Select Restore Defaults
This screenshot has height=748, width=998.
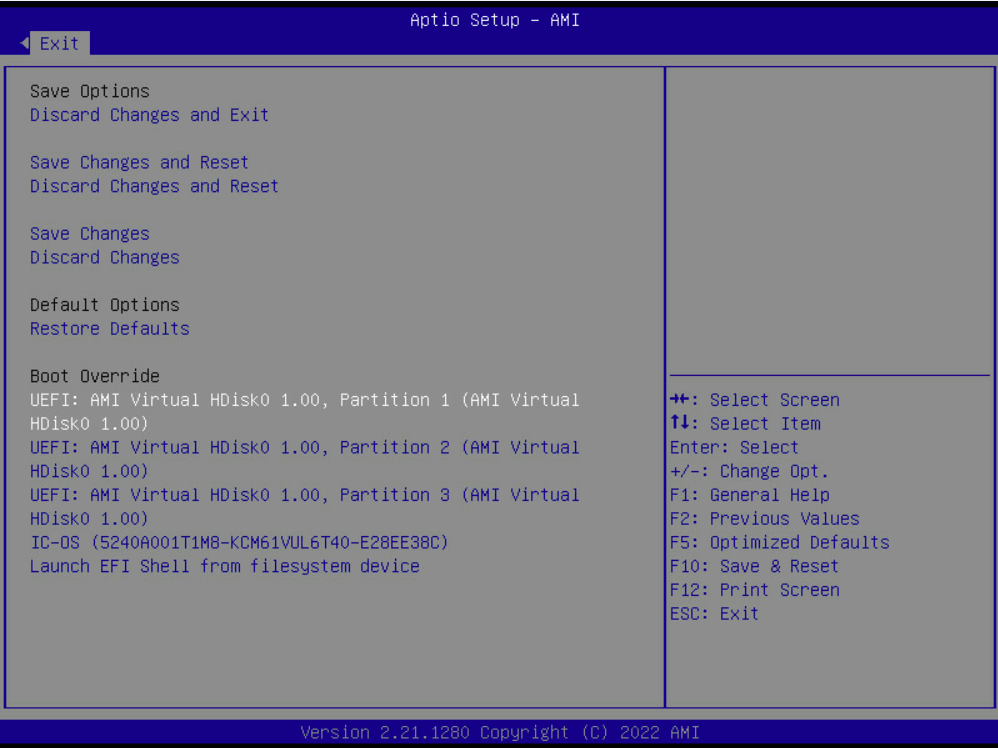pos(110,329)
